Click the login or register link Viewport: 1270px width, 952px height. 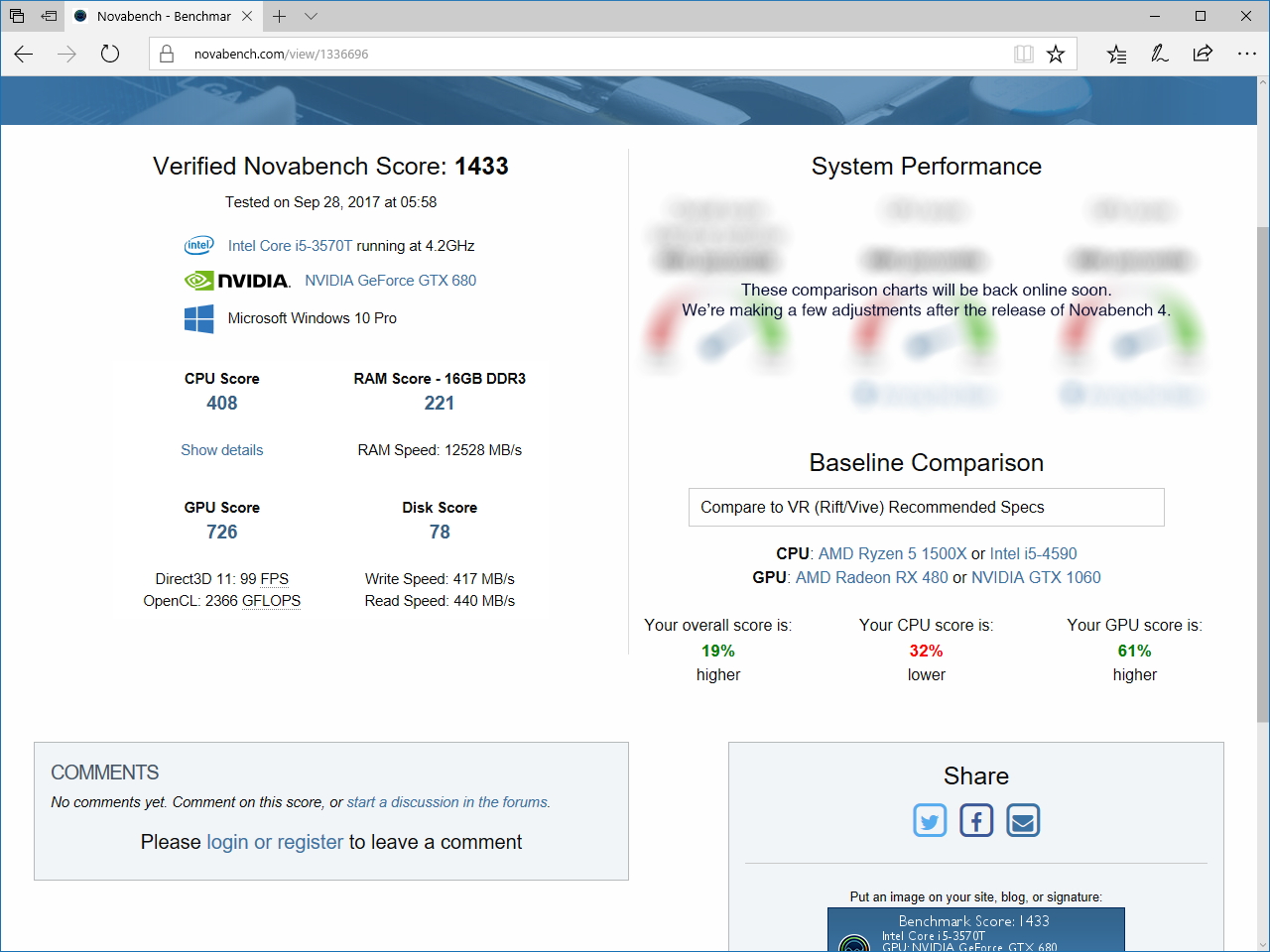point(275,842)
